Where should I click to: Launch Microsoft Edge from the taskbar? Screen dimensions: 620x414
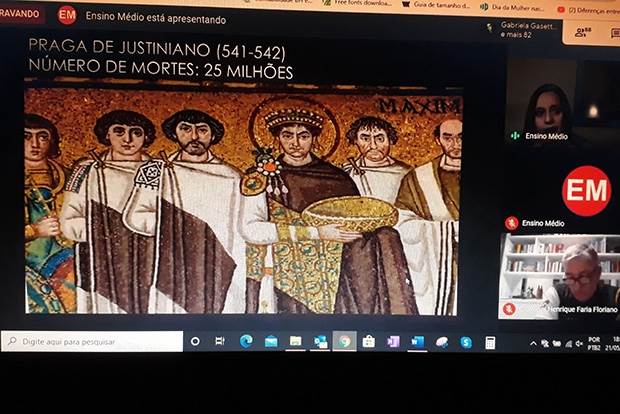246,341
